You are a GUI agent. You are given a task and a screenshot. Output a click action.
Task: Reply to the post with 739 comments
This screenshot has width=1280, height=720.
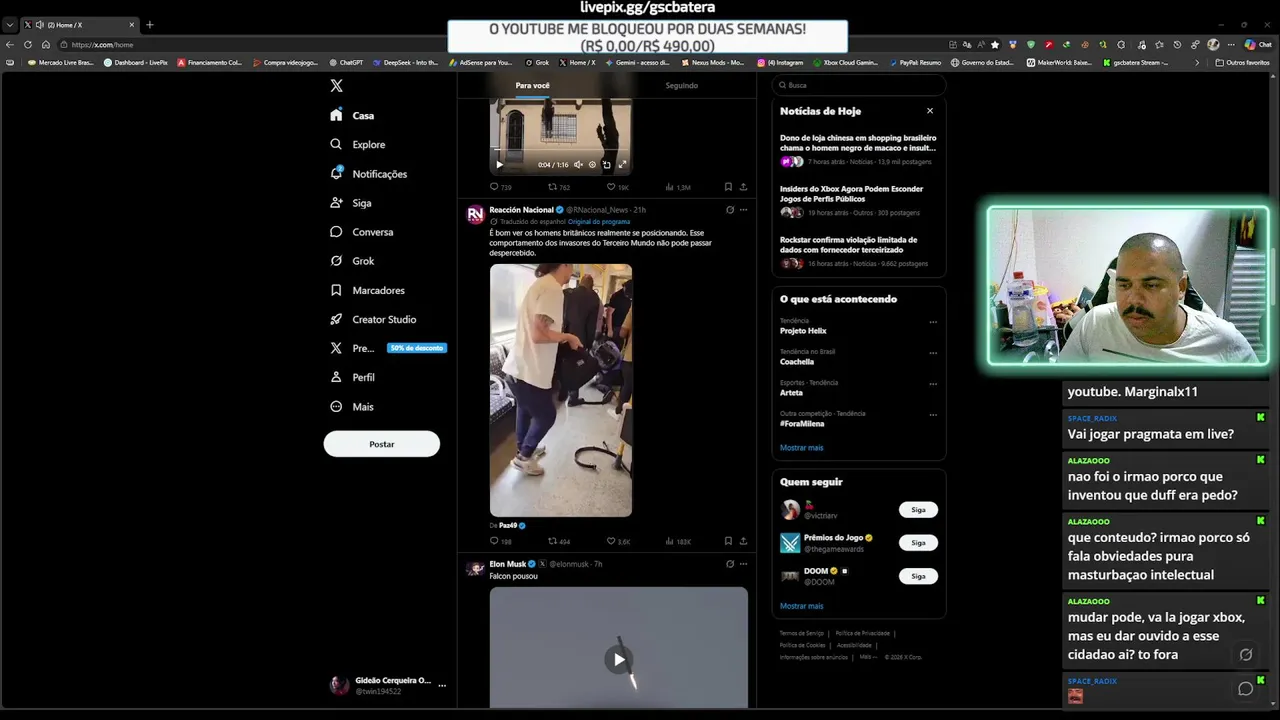pos(500,187)
